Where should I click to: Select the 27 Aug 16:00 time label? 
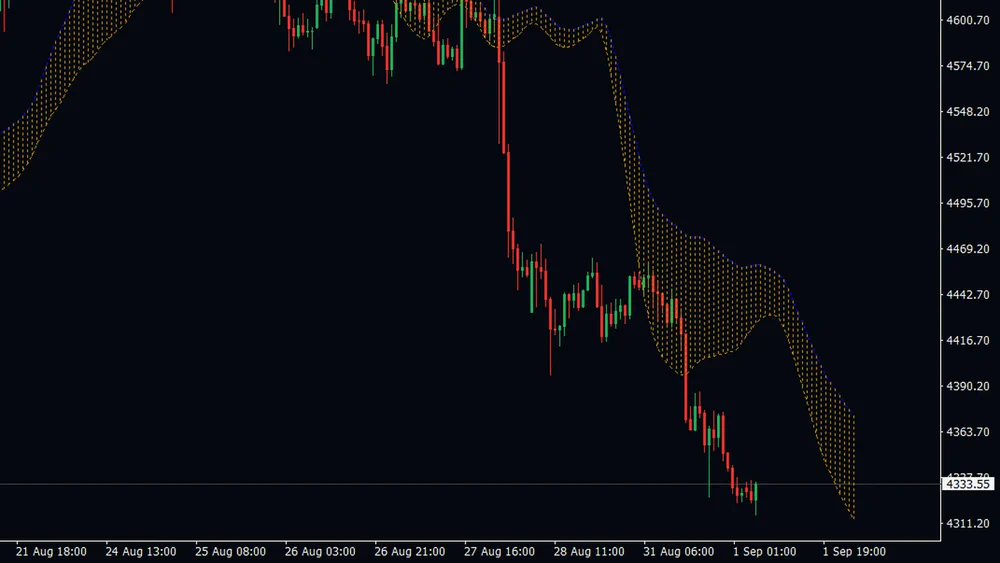click(x=499, y=552)
